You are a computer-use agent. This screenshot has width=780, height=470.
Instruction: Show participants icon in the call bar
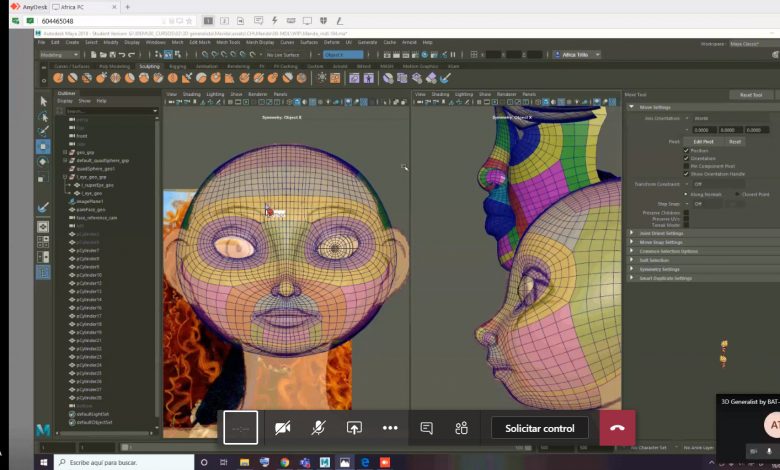462,428
